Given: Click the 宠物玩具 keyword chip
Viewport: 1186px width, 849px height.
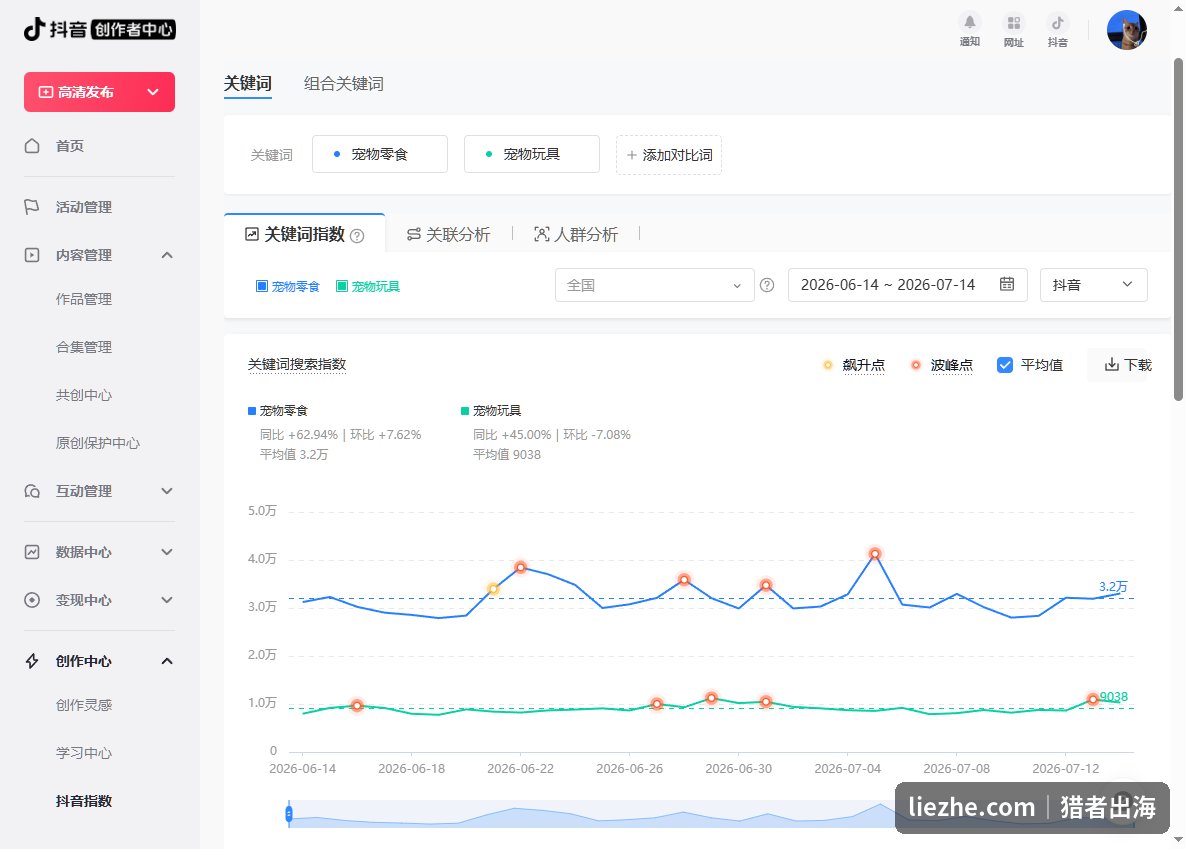Looking at the screenshot, I should [x=532, y=154].
